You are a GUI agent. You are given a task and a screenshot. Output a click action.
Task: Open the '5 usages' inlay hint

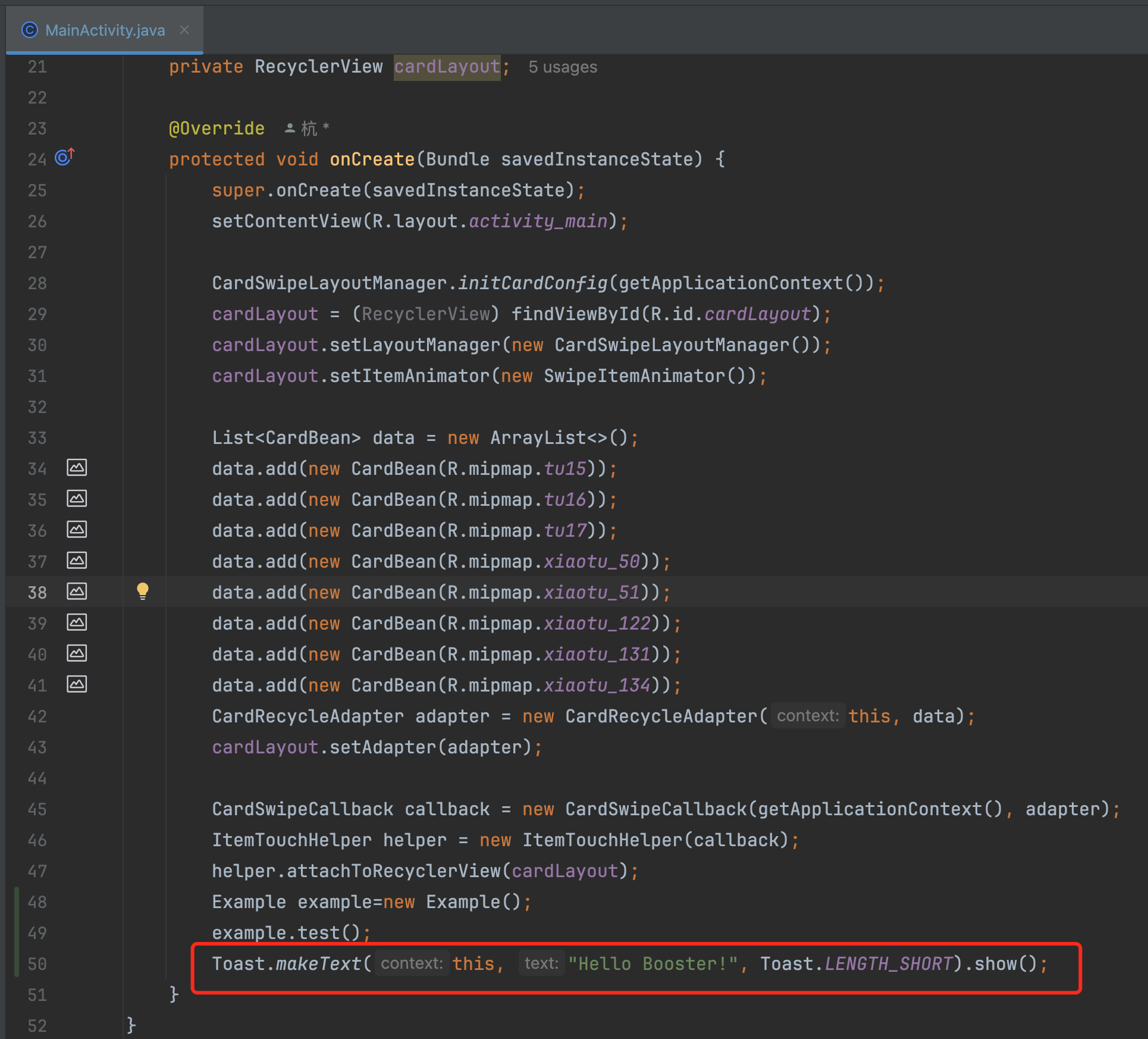pyautogui.click(x=562, y=67)
